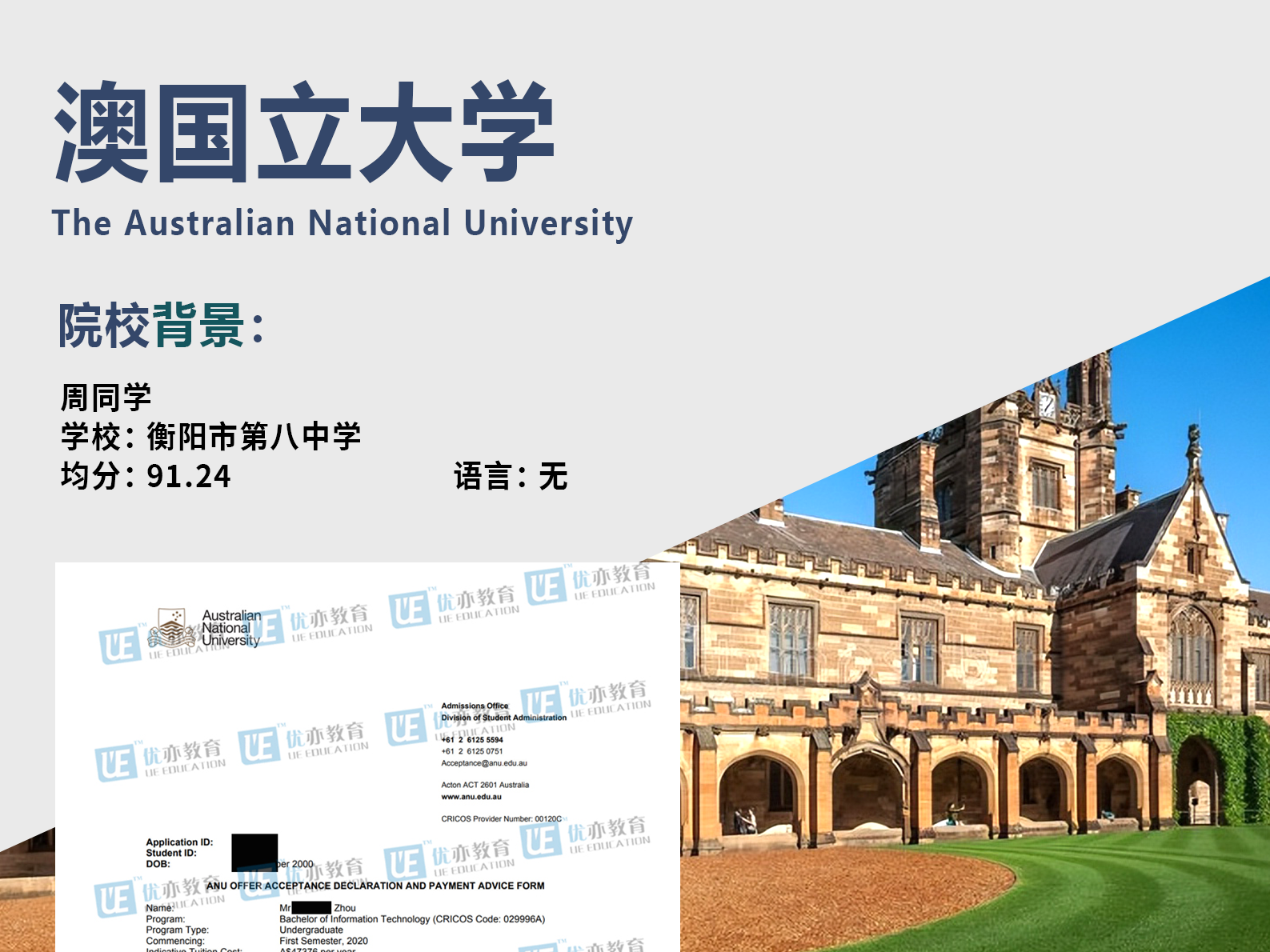This screenshot has height=952, width=1270.
Task: Click the ANU Offer Acceptance Declaration form heading
Action: click(375, 886)
